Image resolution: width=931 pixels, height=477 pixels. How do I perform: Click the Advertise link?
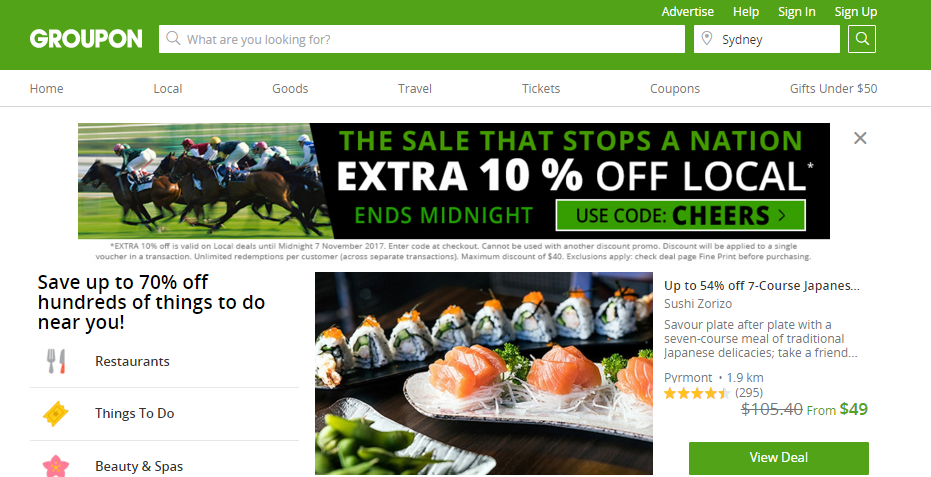[x=688, y=12]
